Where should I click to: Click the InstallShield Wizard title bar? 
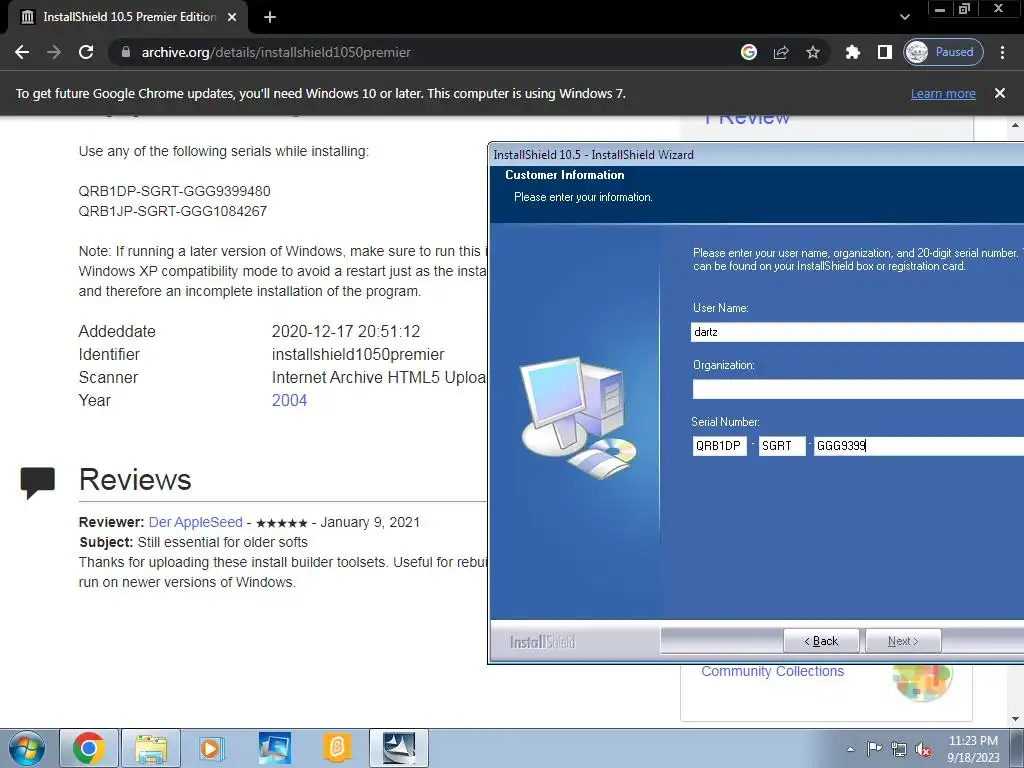[x=756, y=155]
